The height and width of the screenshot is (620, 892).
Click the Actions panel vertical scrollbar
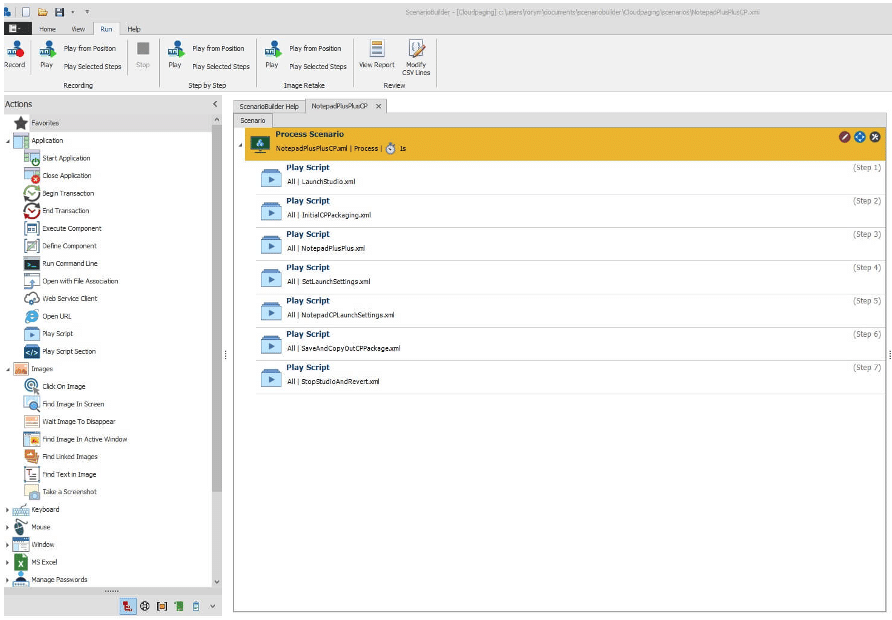tap(217, 307)
